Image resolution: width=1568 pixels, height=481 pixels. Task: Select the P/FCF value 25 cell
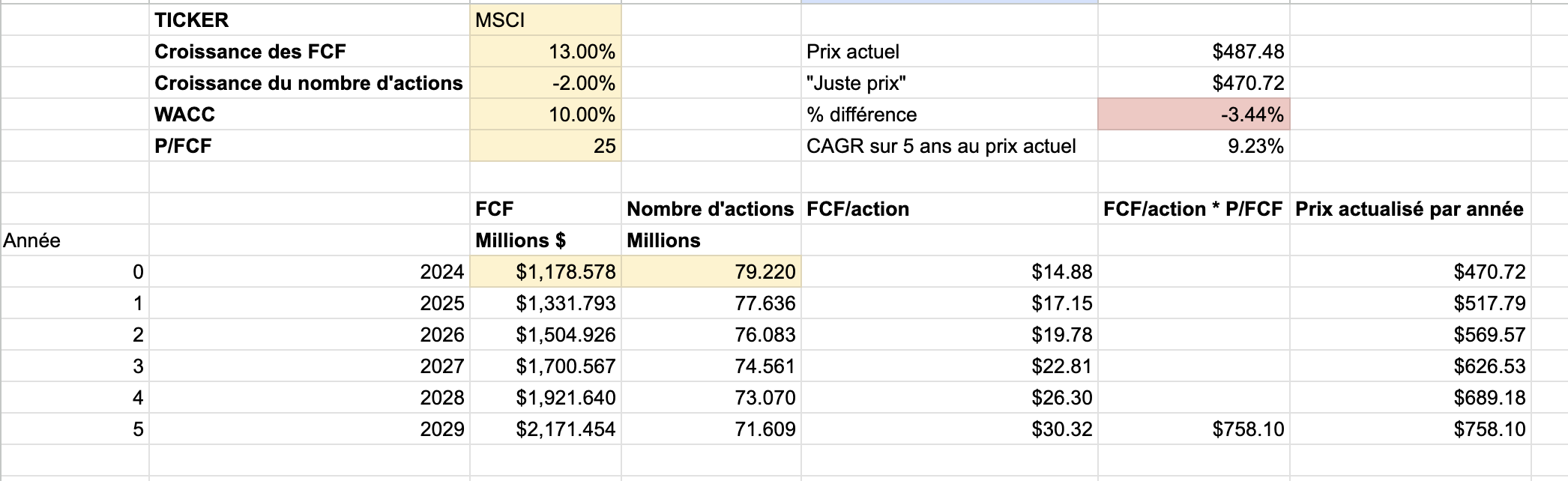pos(546,146)
